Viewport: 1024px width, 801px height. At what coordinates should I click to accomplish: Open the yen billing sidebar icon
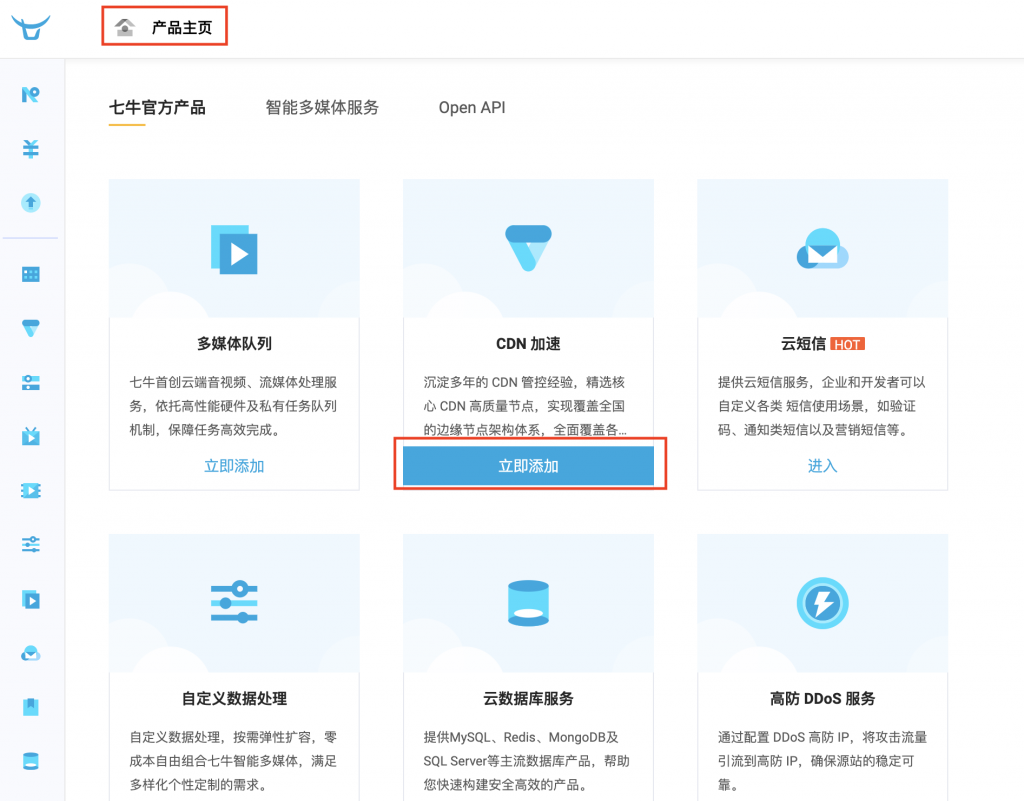(31, 149)
